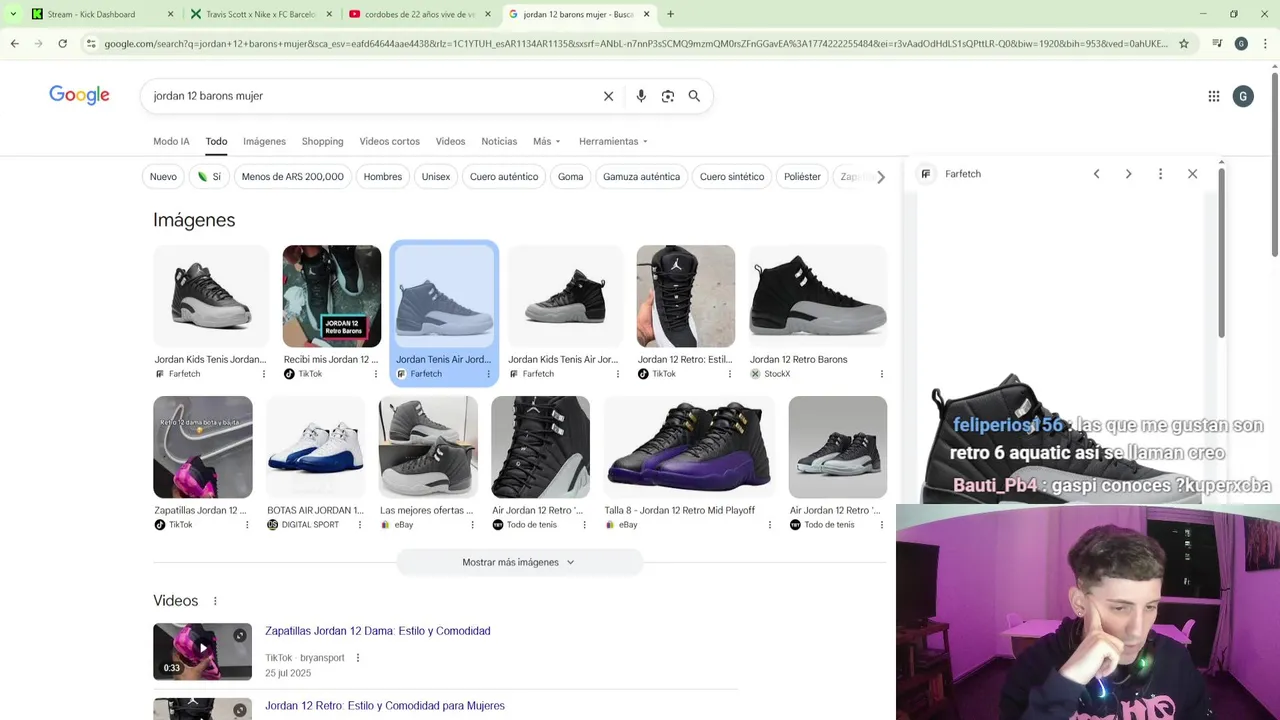Expand the Herramientas dropdown
The image size is (1280, 720).
click(x=613, y=141)
